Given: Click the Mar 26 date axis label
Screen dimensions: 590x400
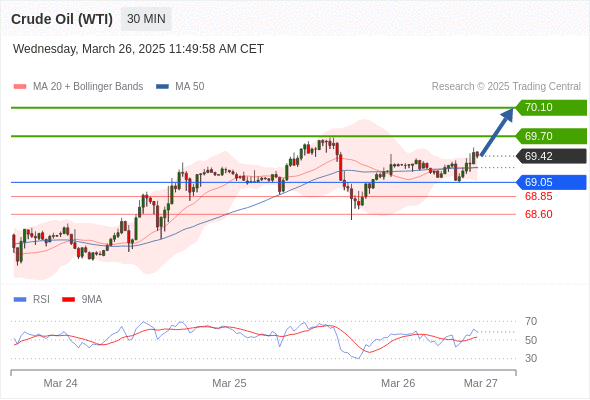Looking at the screenshot, I should (398, 383).
